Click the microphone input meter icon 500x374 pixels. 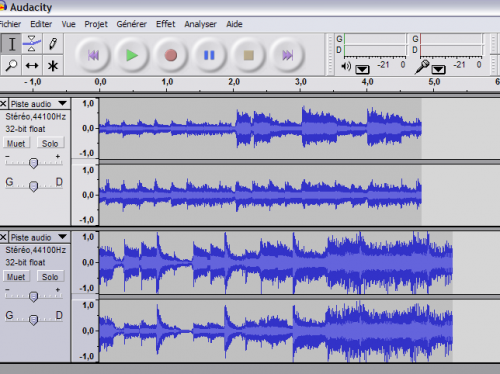[x=422, y=67]
